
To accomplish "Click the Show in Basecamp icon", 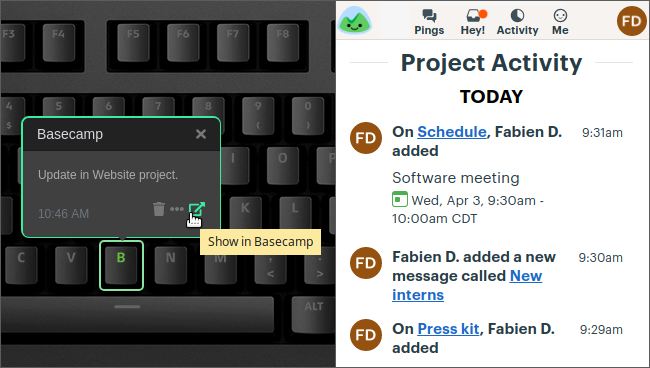I will coord(196,209).
